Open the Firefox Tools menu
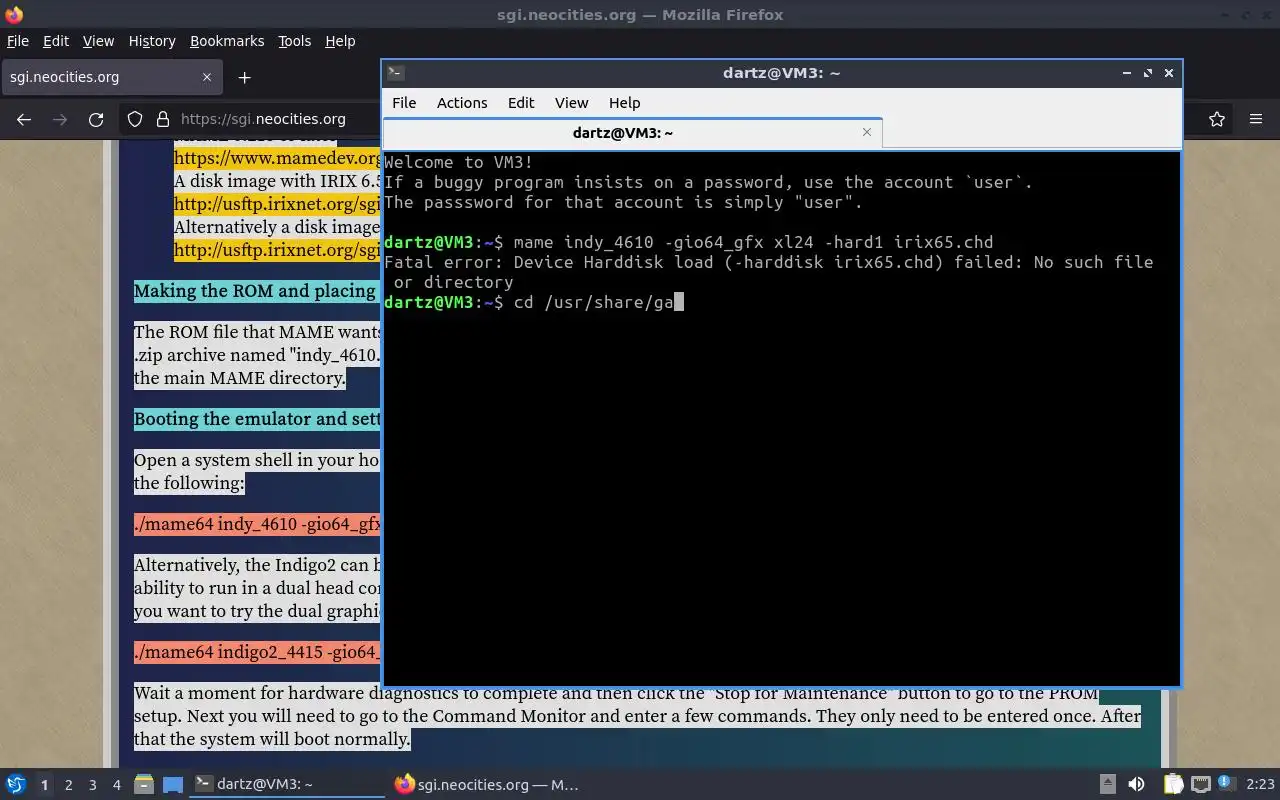This screenshot has height=800, width=1280. click(294, 41)
